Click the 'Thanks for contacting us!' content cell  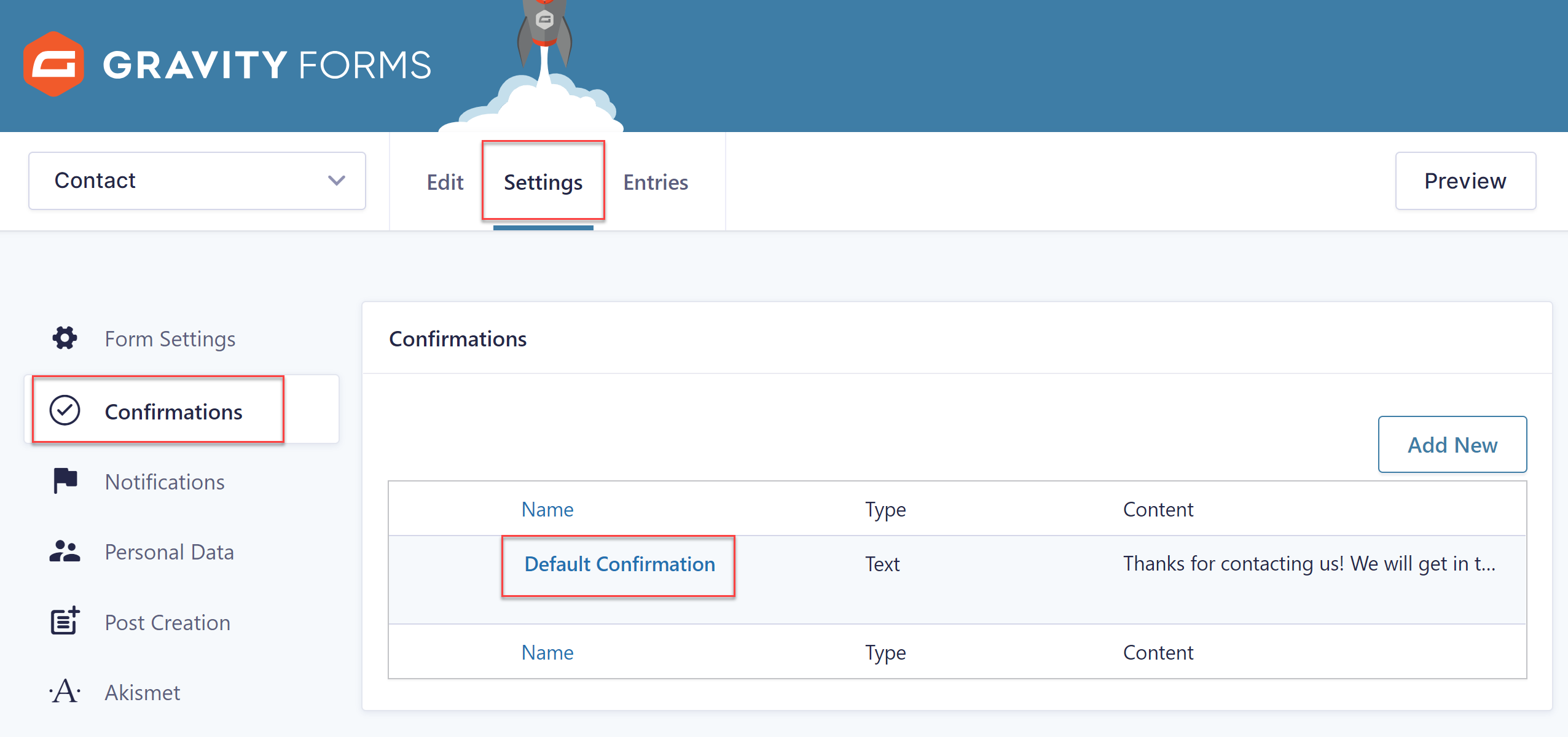1309,564
